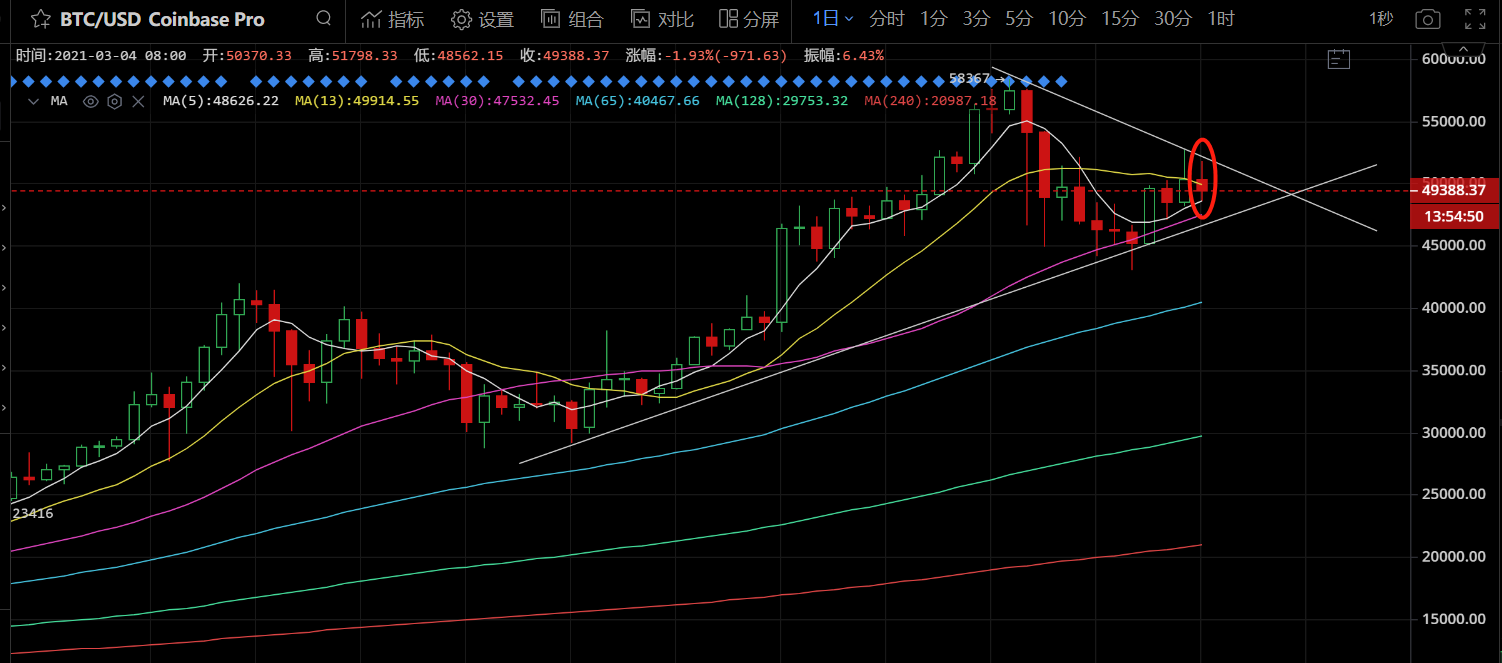Image resolution: width=1502 pixels, height=663 pixels.
Task: Select the 1秒 refresh rate
Action: (1380, 19)
